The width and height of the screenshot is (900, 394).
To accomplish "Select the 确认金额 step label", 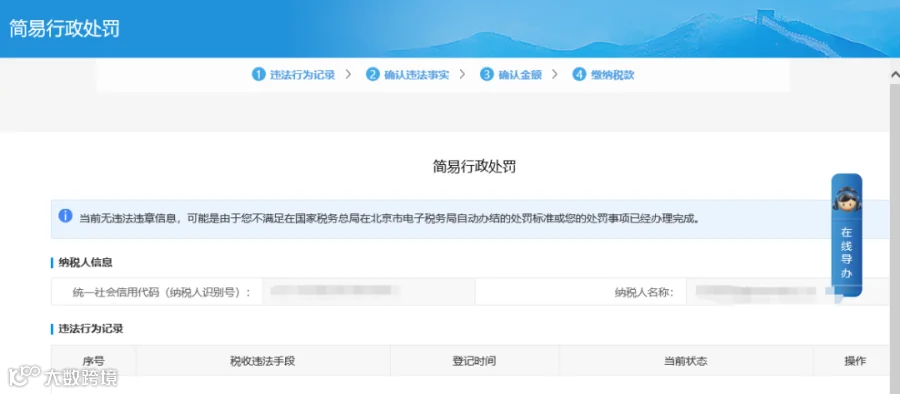I will (520, 75).
